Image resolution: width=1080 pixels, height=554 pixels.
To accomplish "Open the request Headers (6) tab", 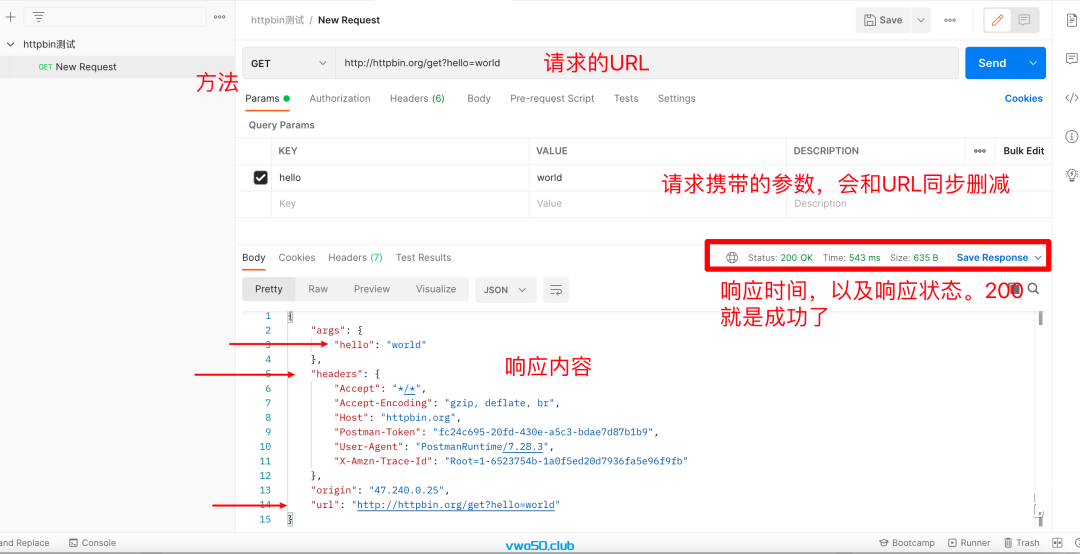I will click(417, 99).
